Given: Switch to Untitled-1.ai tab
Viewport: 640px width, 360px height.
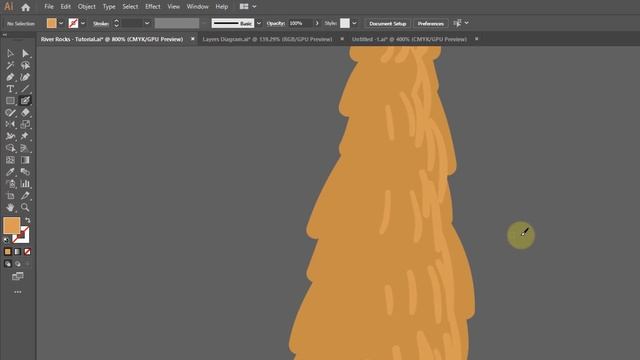Looking at the screenshot, I should click(x=409, y=39).
